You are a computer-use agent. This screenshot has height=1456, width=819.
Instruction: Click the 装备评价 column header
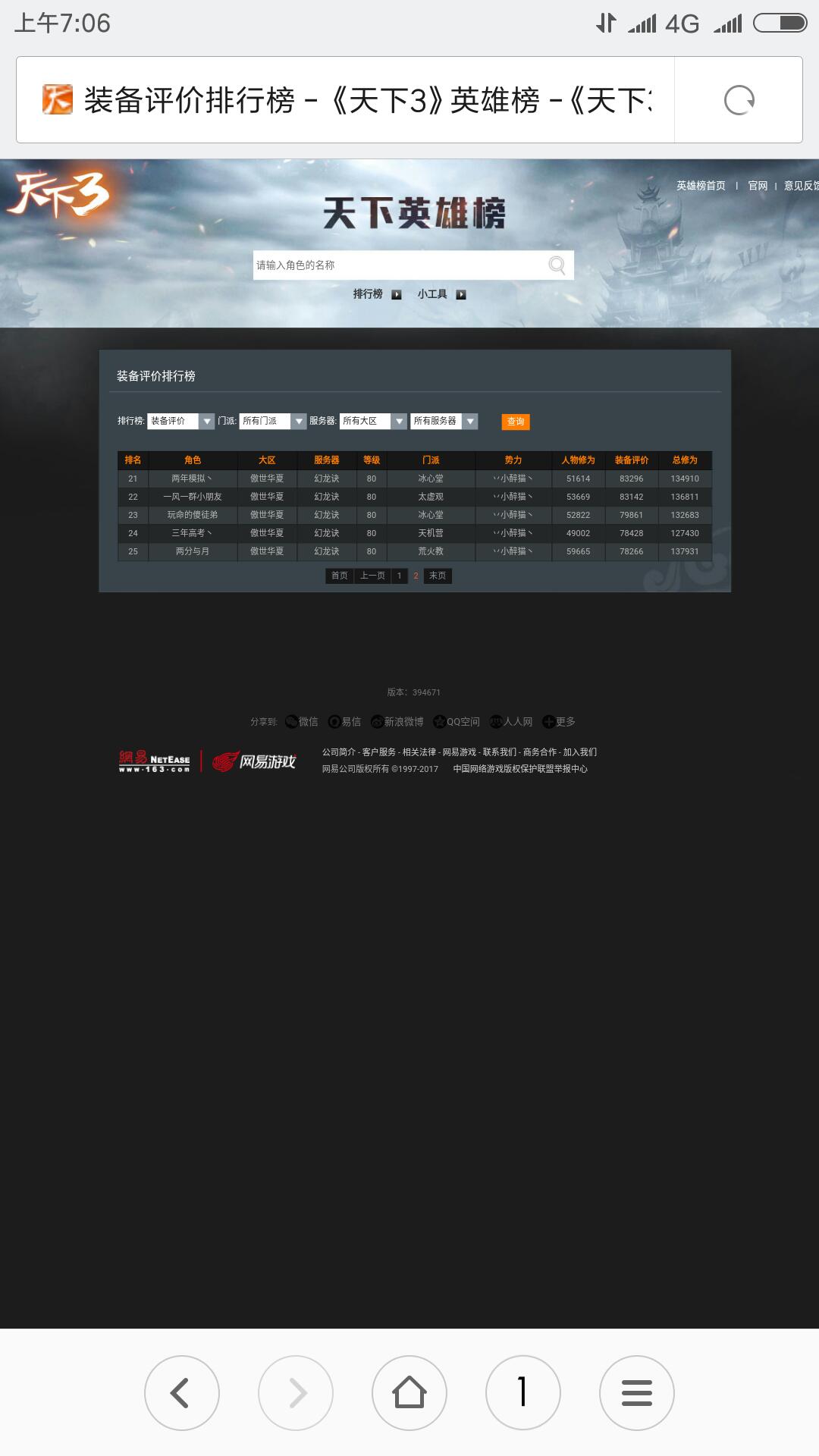point(631,460)
